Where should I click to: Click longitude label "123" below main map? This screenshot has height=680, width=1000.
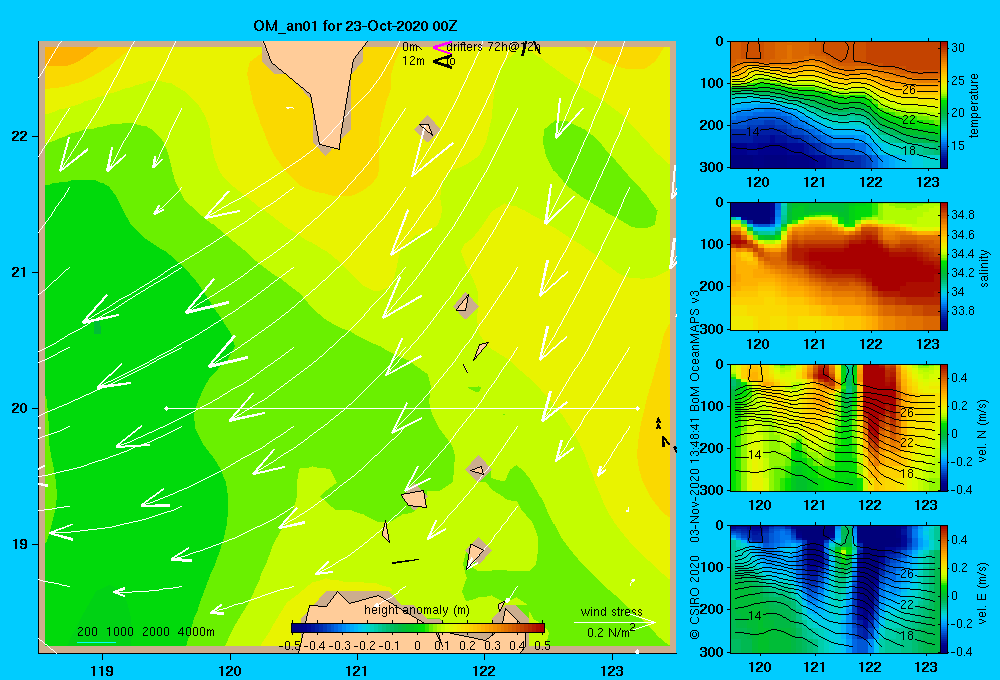point(612,670)
